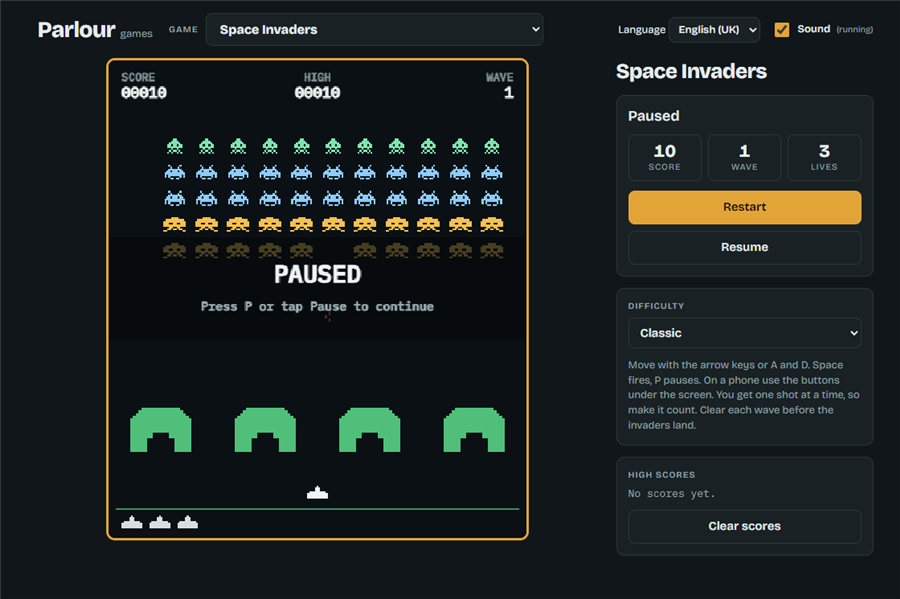
Task: Click the leftmost blue crab invader in second row
Action: pyautogui.click(x=174, y=172)
